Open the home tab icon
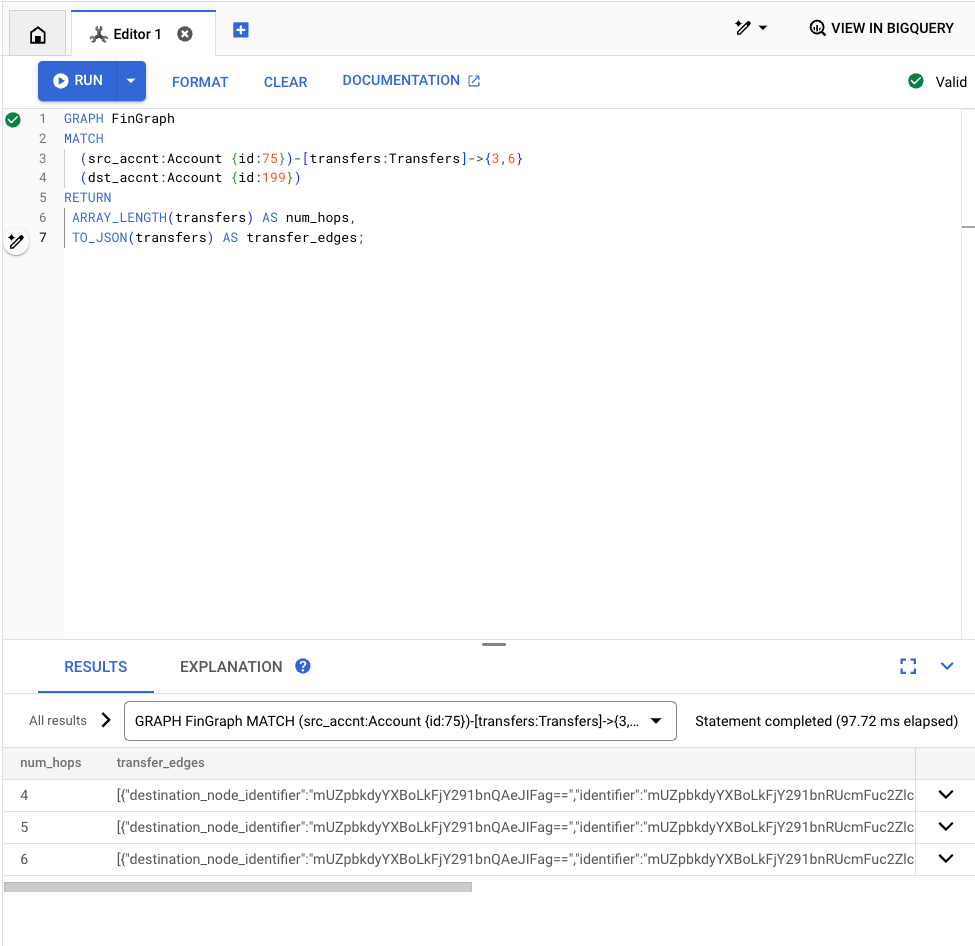The image size is (975, 946). coord(38,34)
